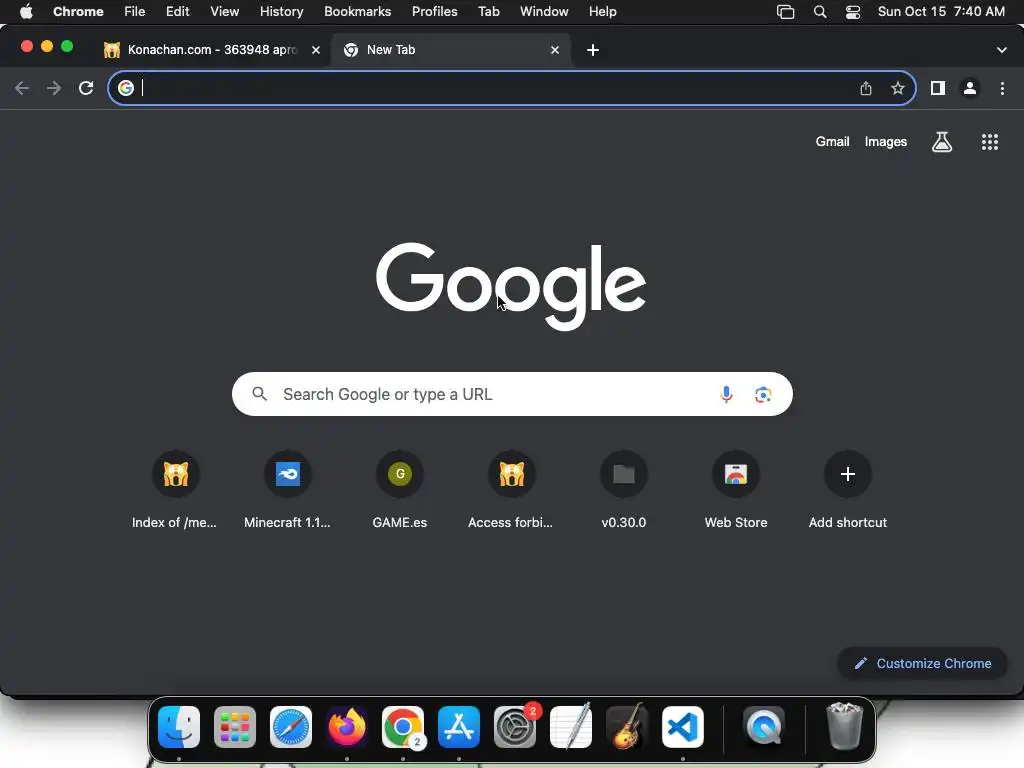Open Finder from the Dock
This screenshot has width=1024, height=768.
pos(179,727)
